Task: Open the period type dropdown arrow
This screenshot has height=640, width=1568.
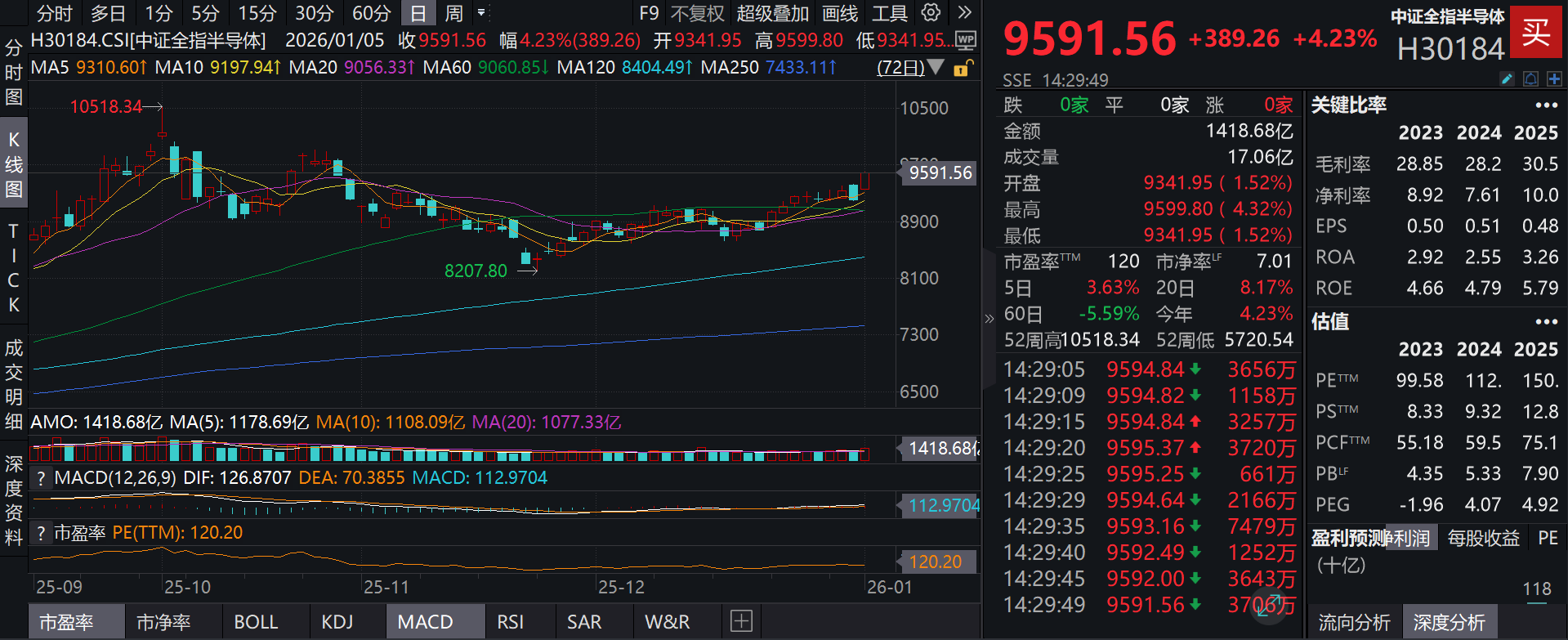Action: click(481, 13)
